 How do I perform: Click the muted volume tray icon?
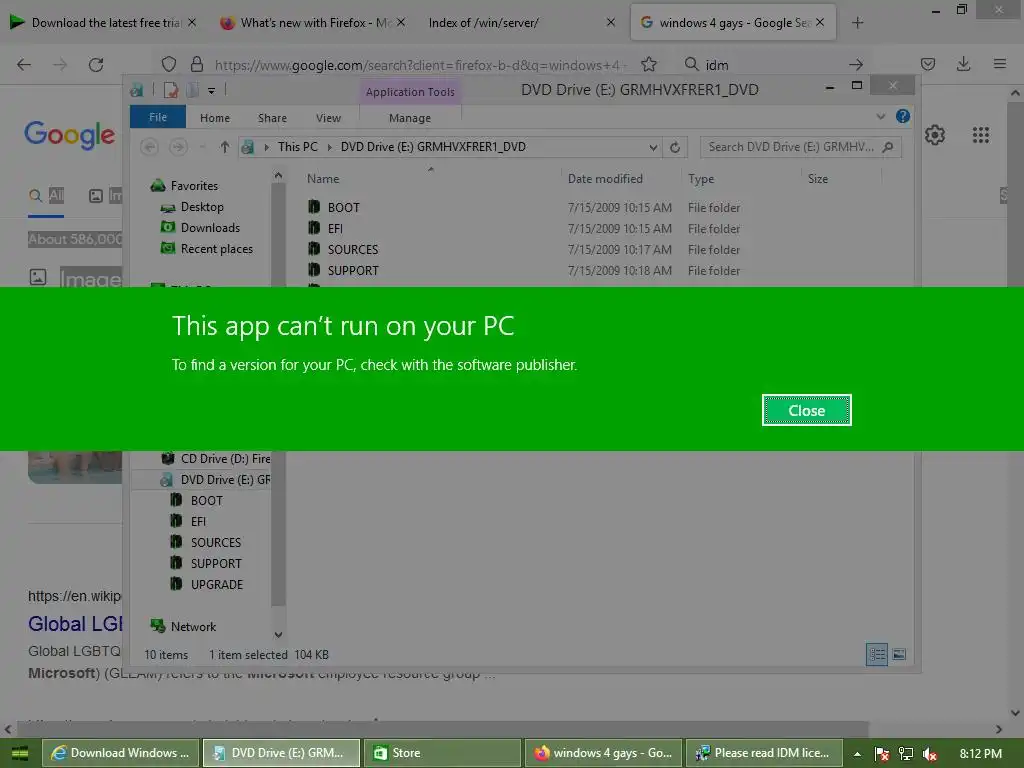tap(929, 754)
